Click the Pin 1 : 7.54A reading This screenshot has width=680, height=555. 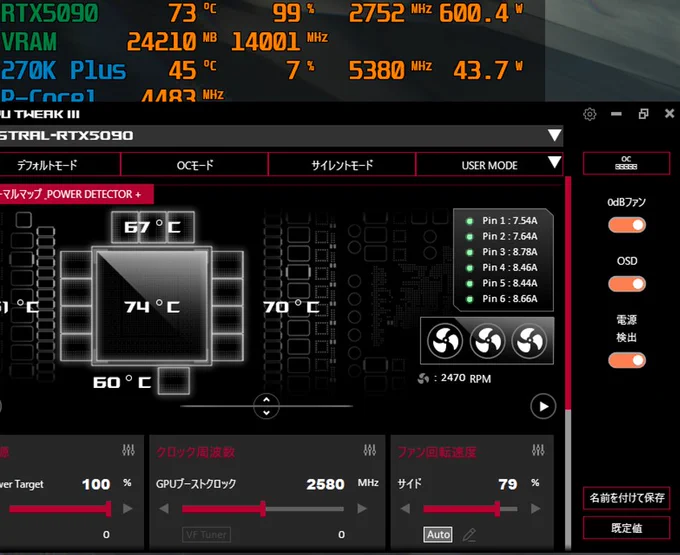click(510, 221)
